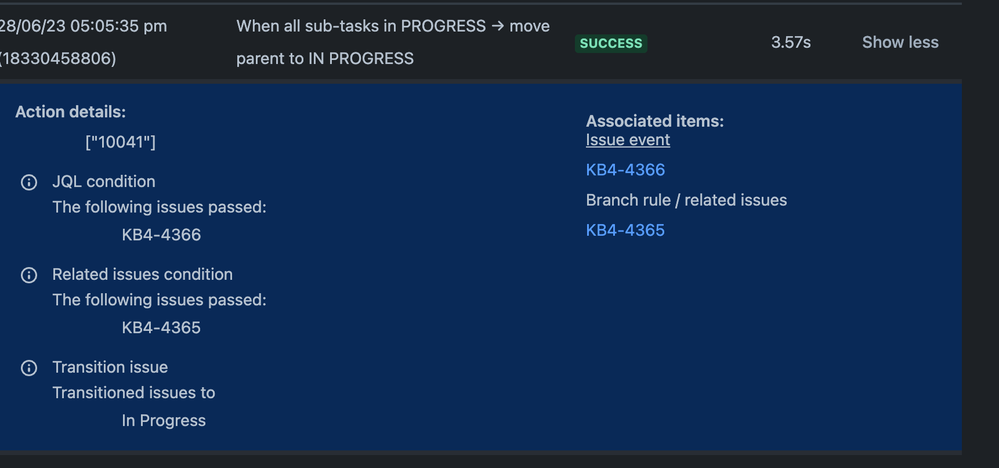Click the info icon beside Related issues condition
The image size is (999, 468).
point(29,275)
